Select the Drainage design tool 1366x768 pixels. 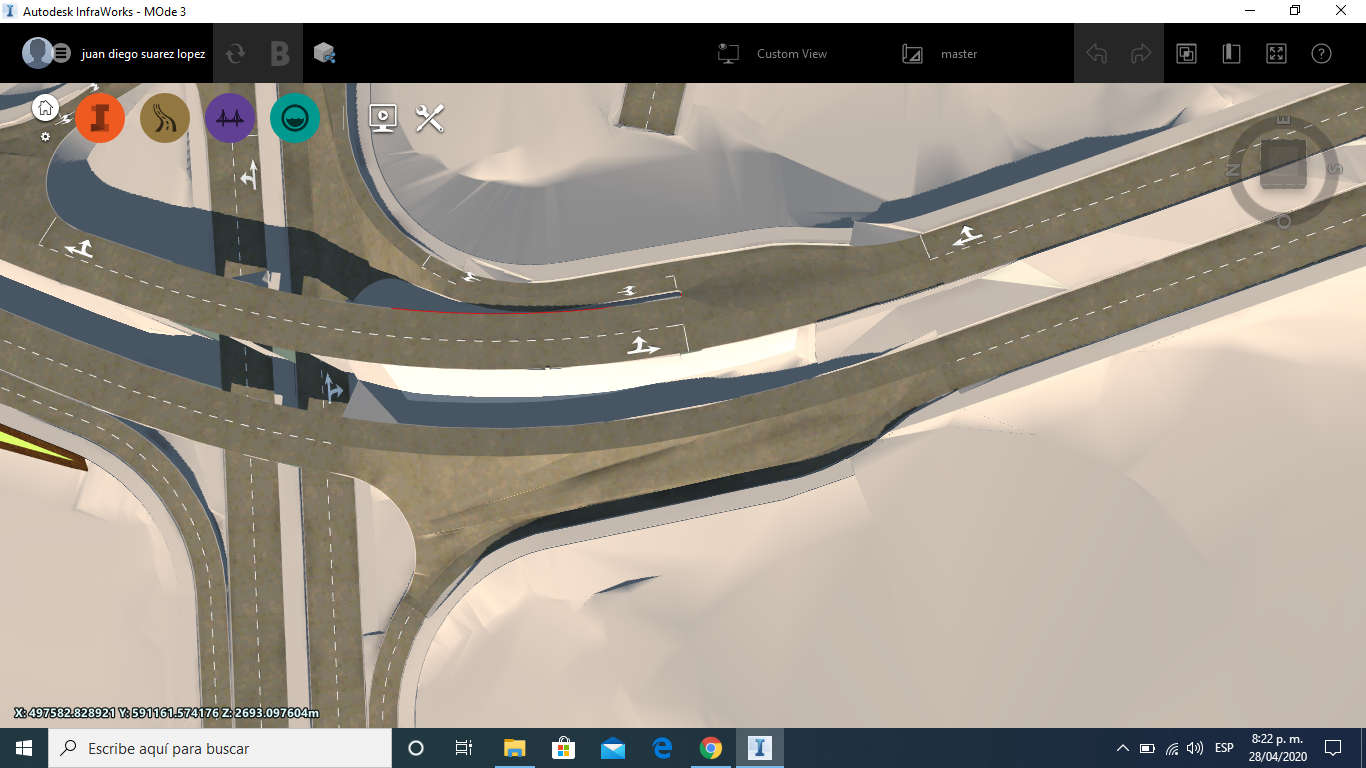pyautogui.click(x=294, y=118)
